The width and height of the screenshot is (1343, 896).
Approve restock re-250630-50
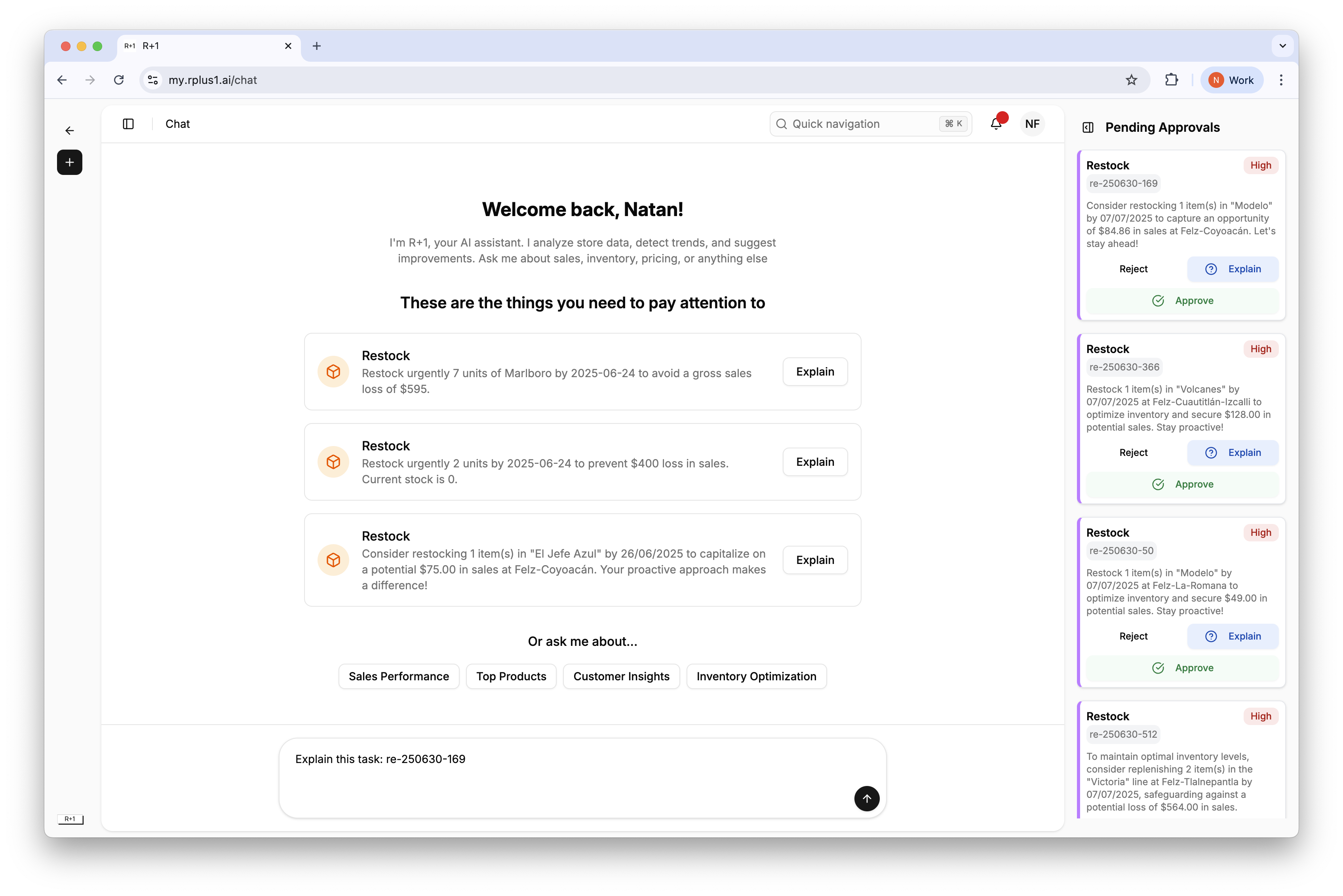1182,667
